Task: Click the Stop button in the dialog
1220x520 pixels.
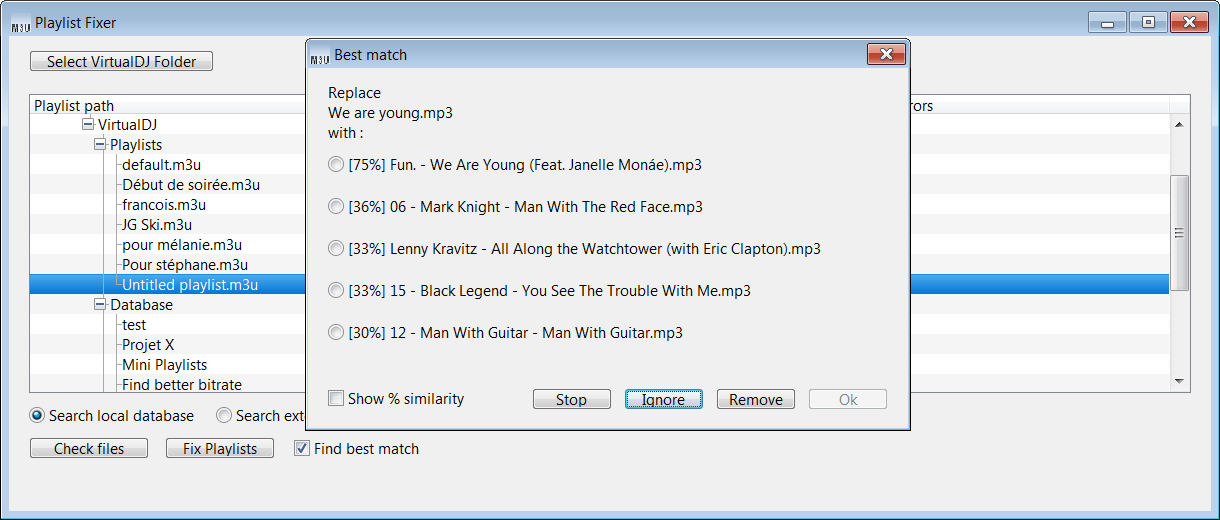Action: tap(571, 399)
